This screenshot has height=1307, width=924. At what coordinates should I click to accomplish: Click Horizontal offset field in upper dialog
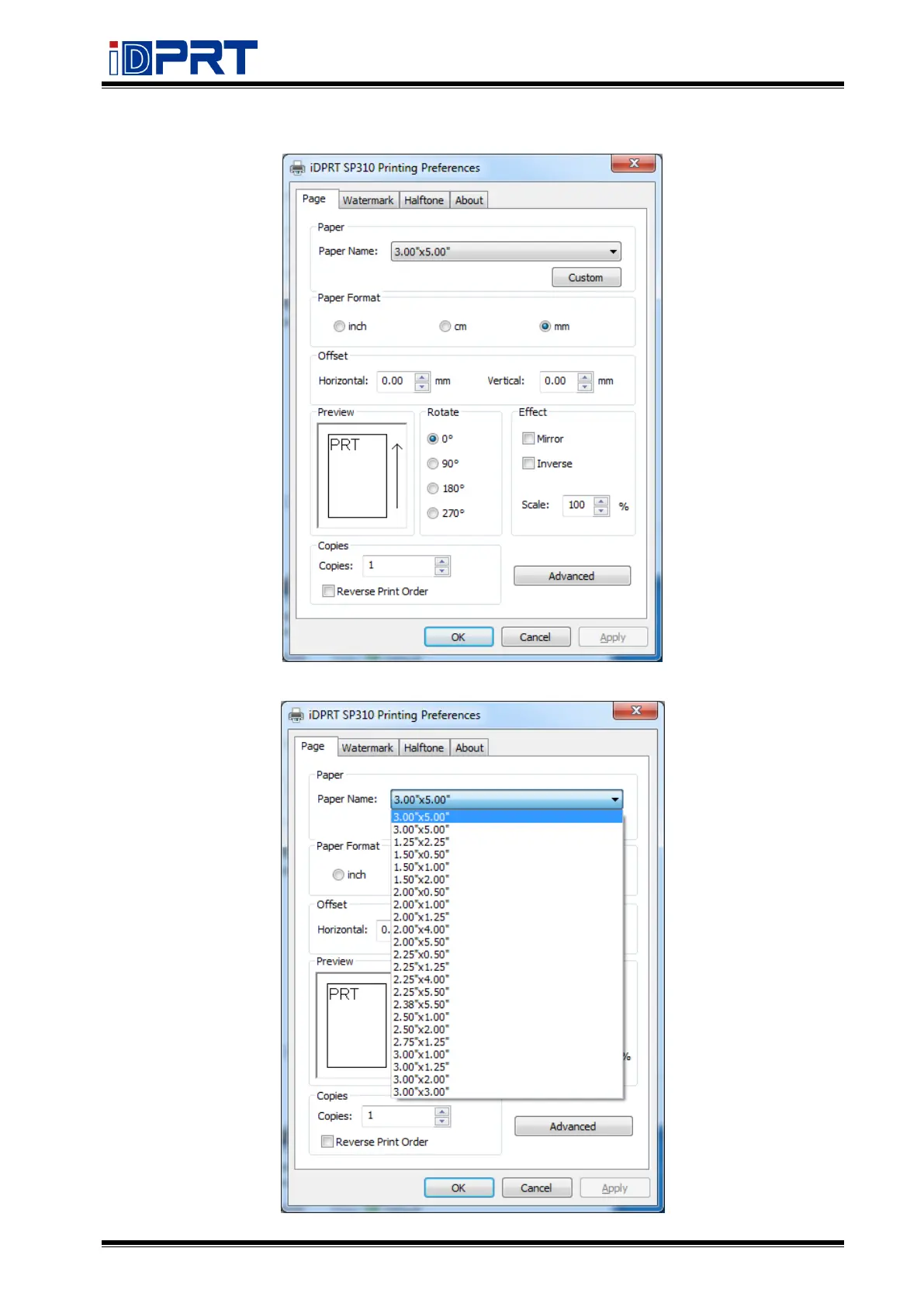(x=396, y=381)
